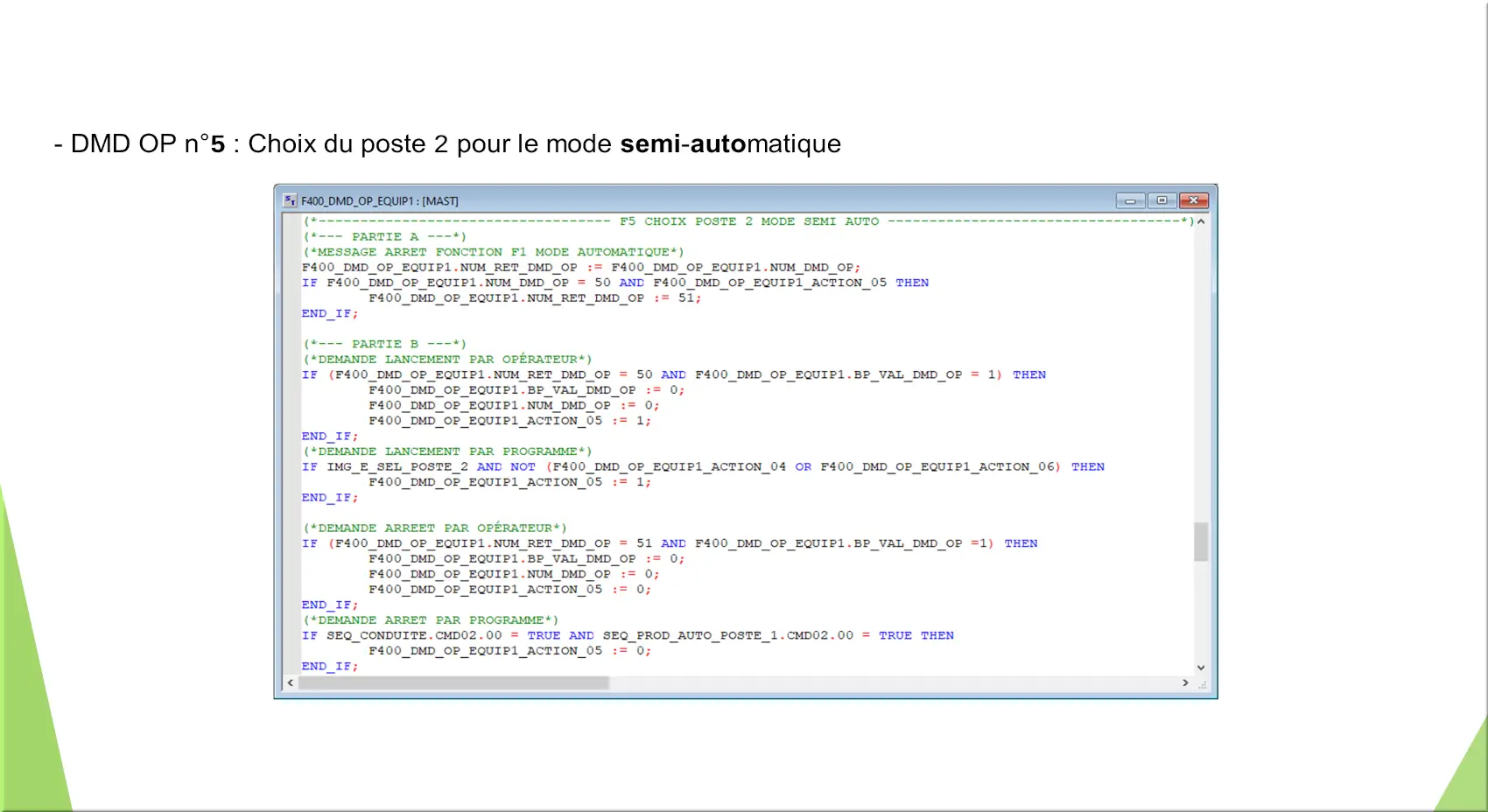Maximize the F400_DMD_OP_EQUIP1 editor window

click(1162, 200)
